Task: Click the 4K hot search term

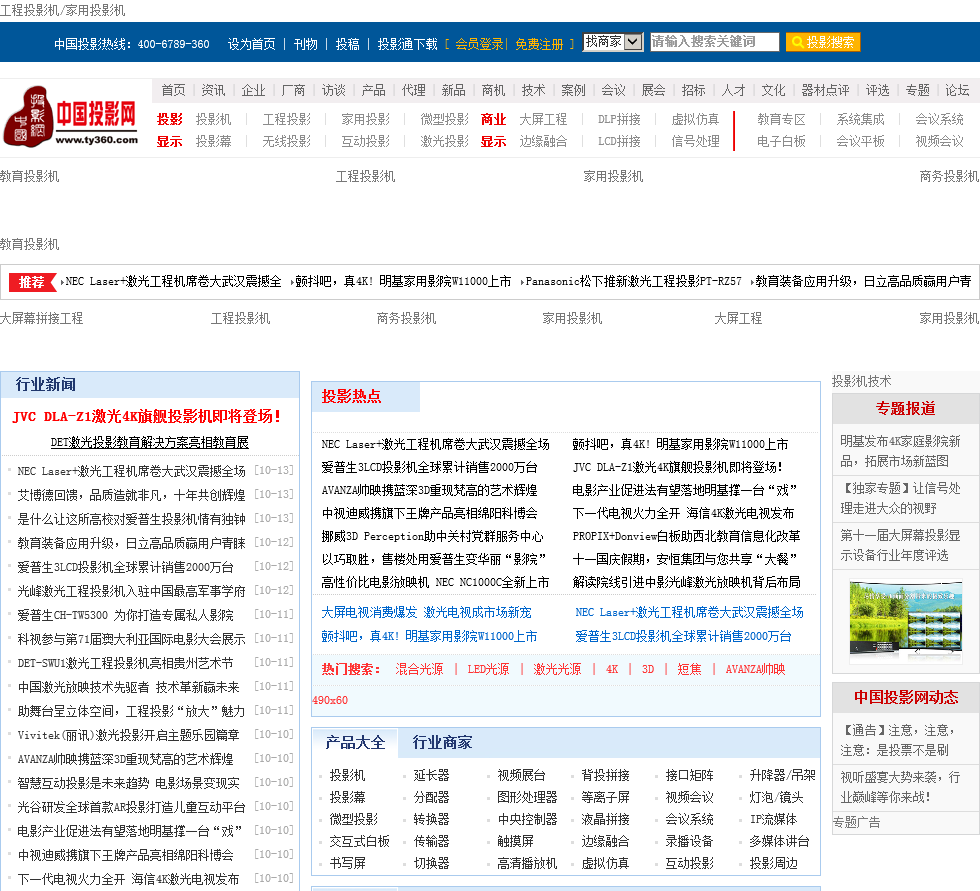Action: coord(612,669)
